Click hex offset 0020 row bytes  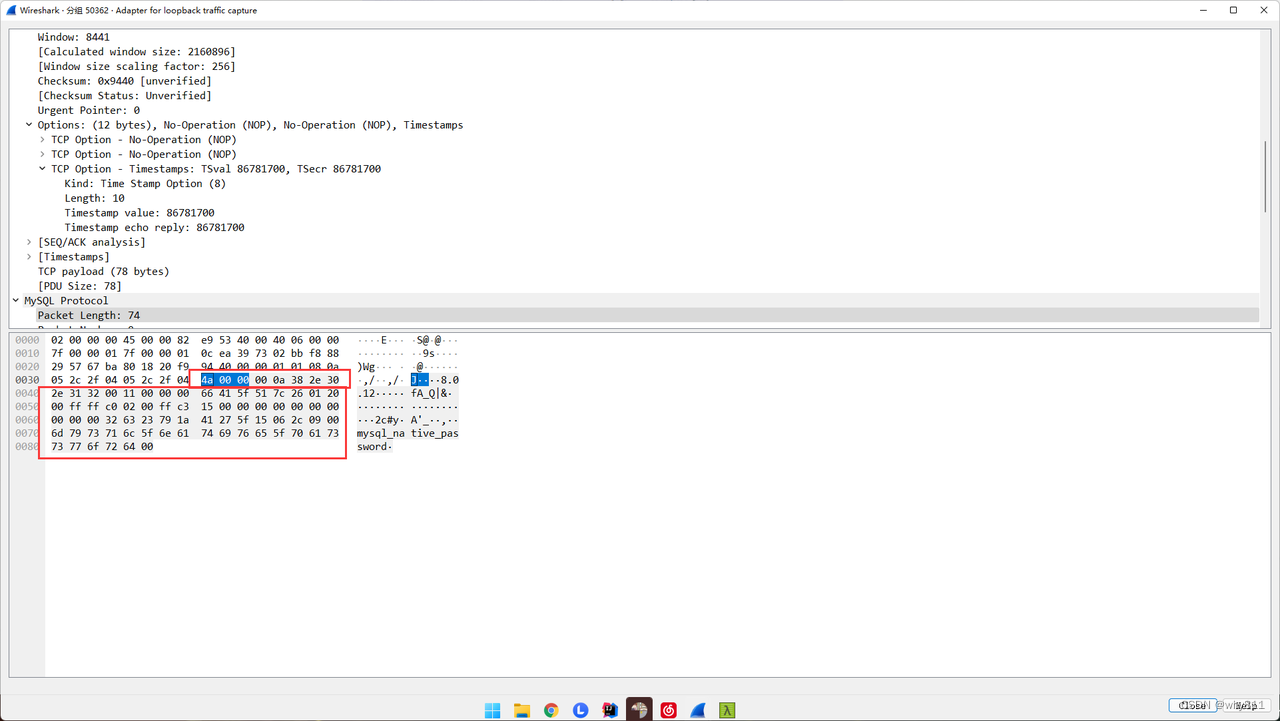coord(195,367)
